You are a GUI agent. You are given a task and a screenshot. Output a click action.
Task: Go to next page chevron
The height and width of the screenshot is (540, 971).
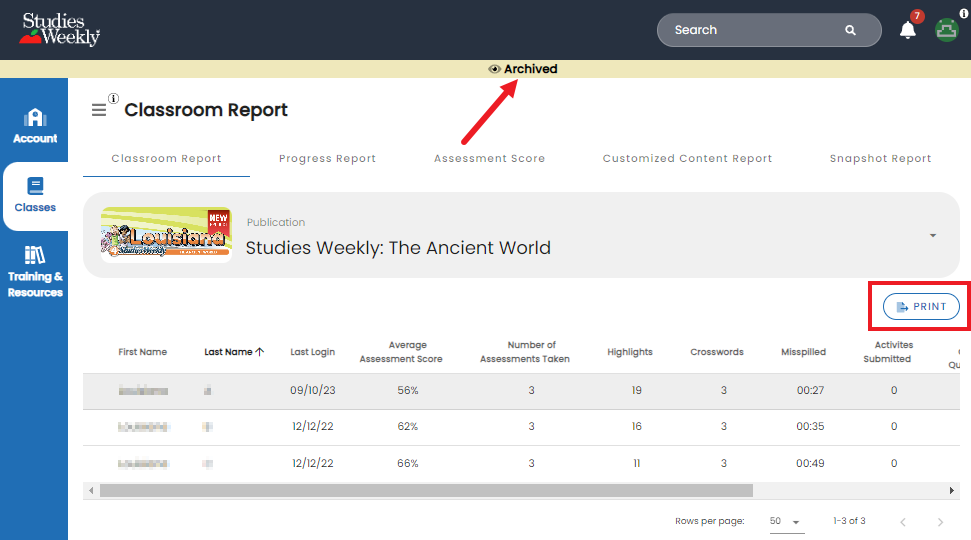click(940, 522)
